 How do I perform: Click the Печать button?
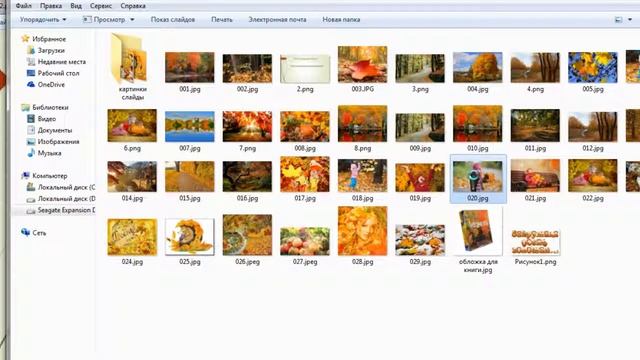(222, 20)
